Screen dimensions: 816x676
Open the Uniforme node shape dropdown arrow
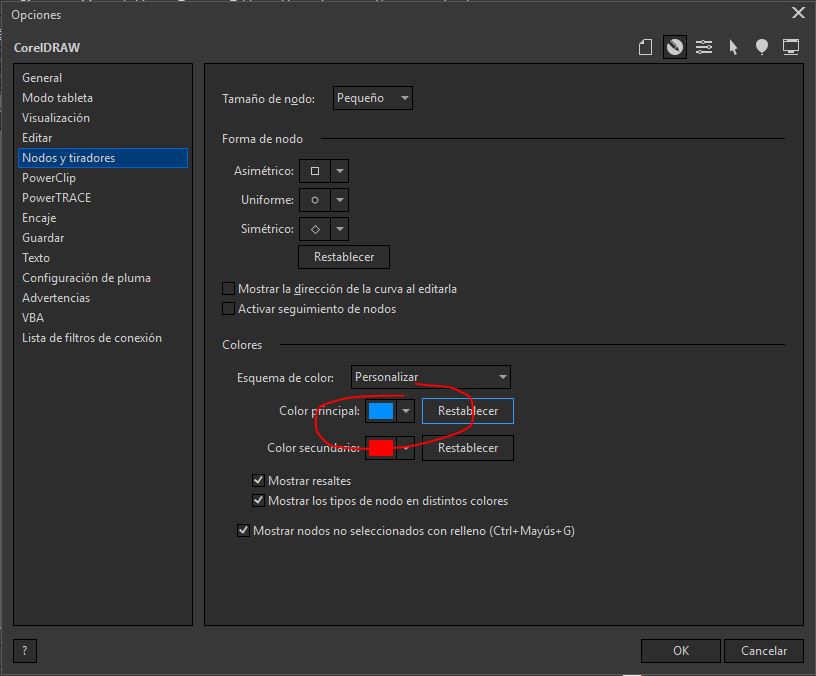339,200
